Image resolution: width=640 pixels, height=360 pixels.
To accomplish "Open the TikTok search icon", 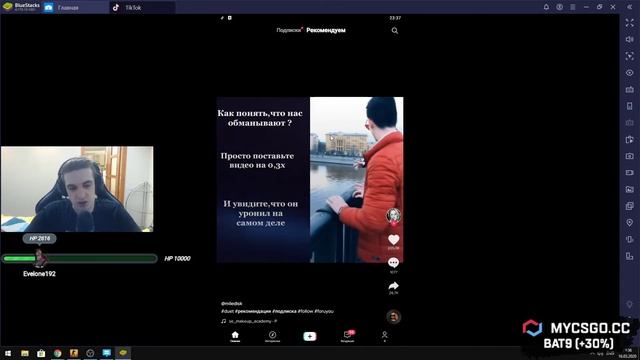I will (395, 31).
